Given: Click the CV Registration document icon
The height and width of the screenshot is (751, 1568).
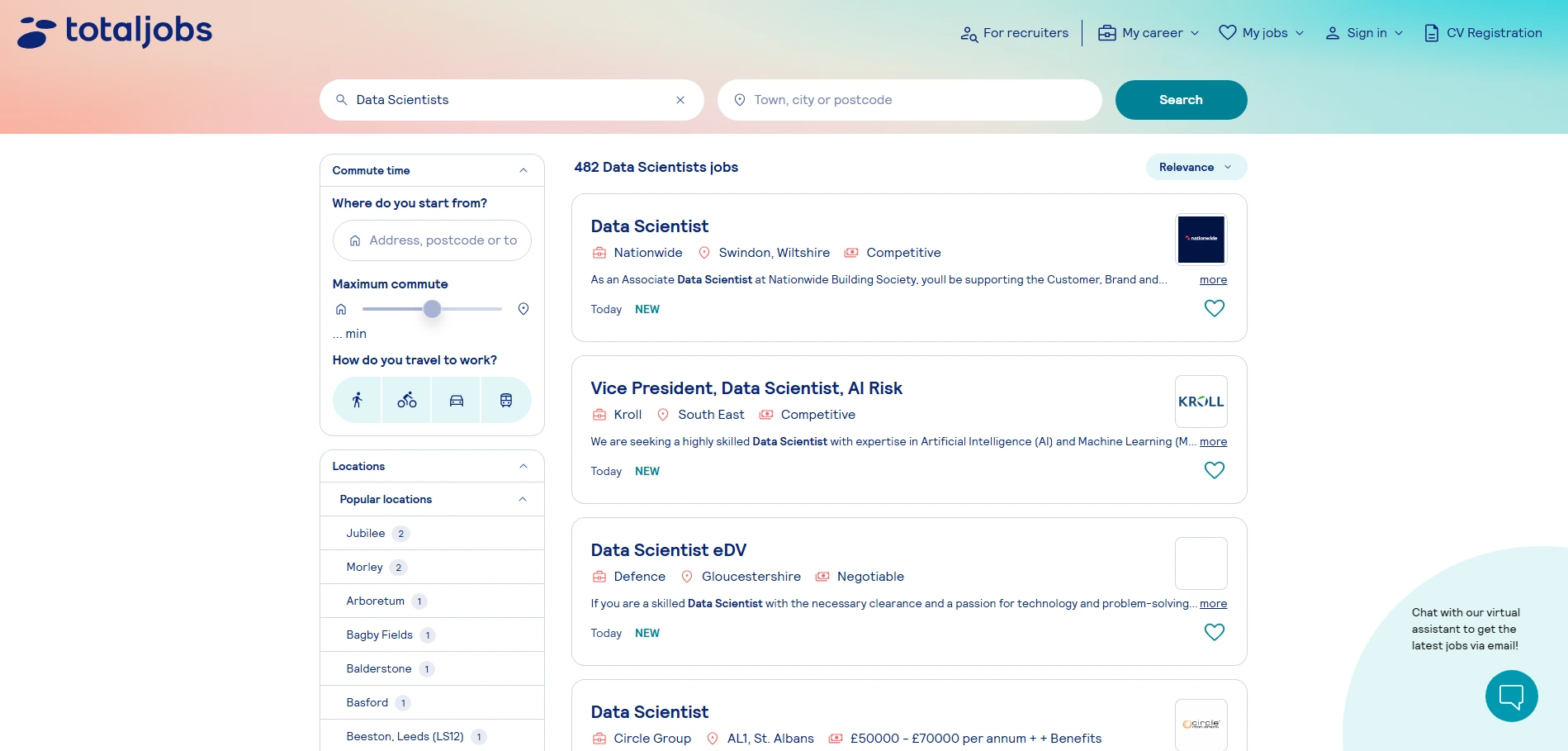Looking at the screenshot, I should pos(1432,33).
